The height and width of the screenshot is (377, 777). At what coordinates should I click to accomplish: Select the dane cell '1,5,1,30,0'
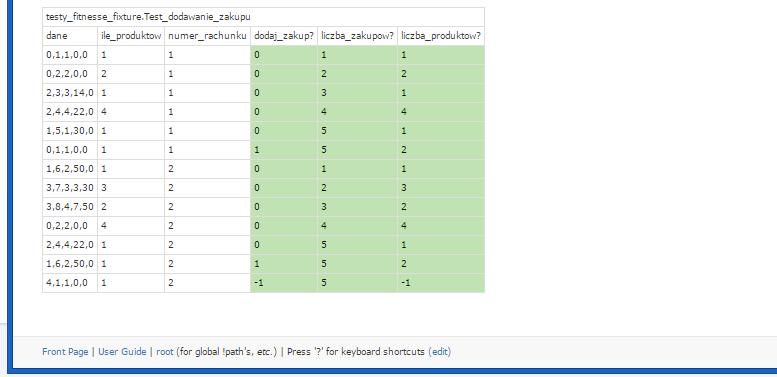click(x=70, y=131)
